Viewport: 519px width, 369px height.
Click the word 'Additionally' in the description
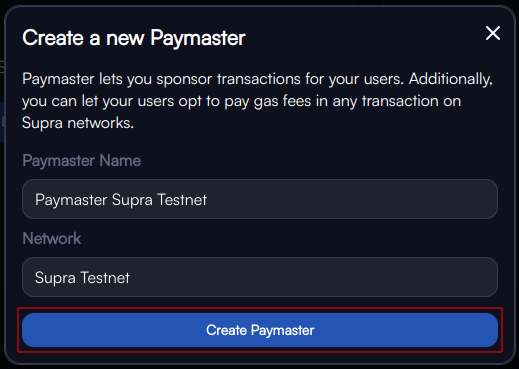tap(451, 80)
